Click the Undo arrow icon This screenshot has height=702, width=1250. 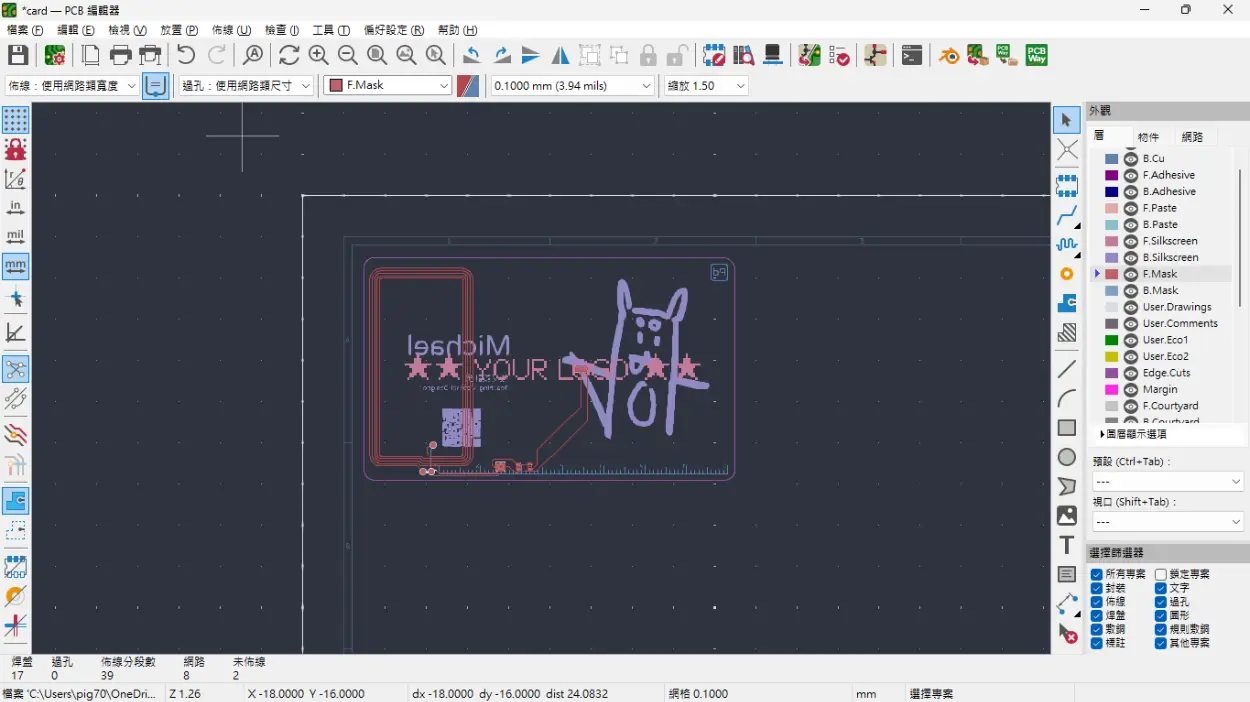(x=186, y=55)
